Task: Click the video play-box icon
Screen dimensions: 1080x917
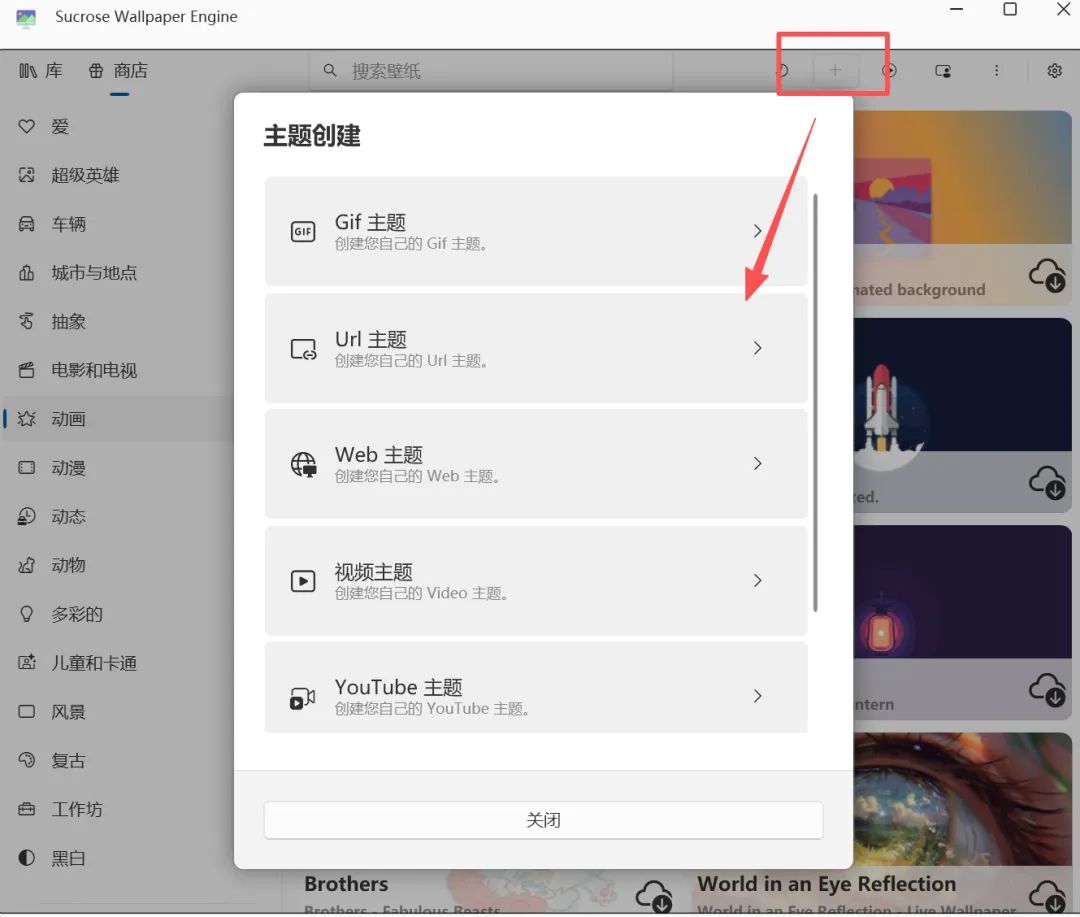Action: [303, 581]
